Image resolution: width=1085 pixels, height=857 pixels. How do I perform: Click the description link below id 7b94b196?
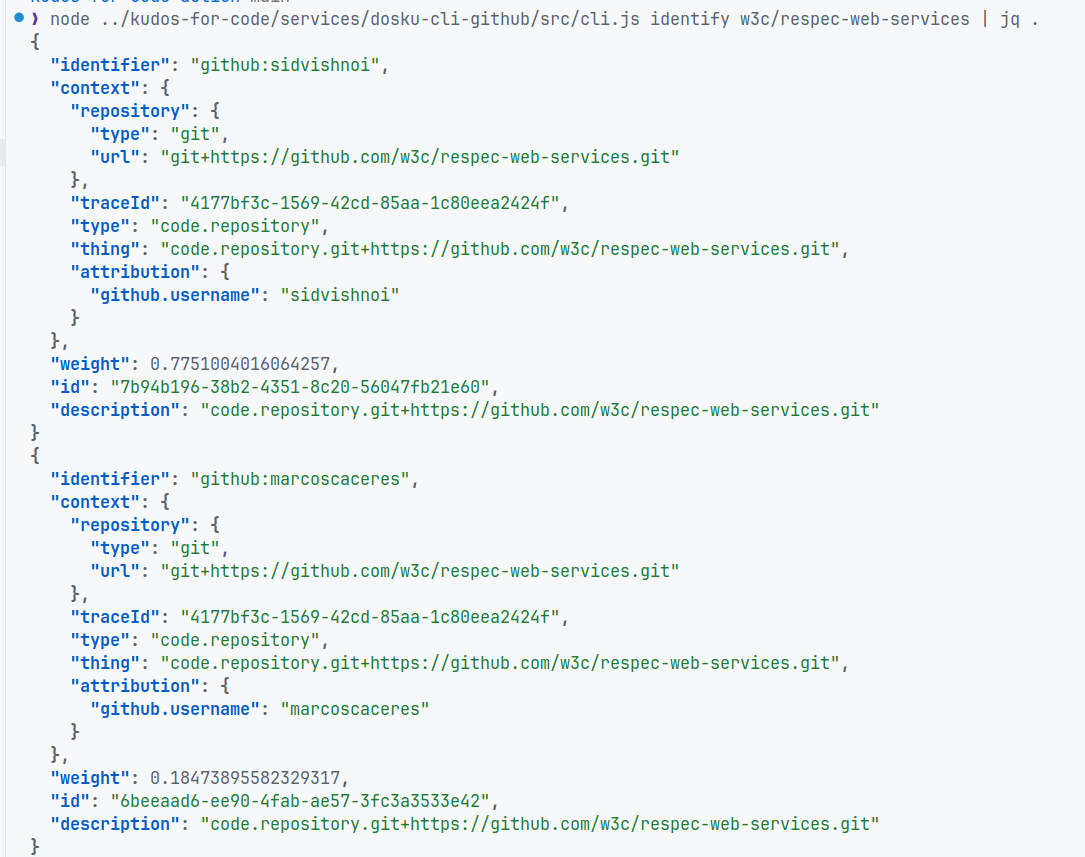tap(540, 410)
